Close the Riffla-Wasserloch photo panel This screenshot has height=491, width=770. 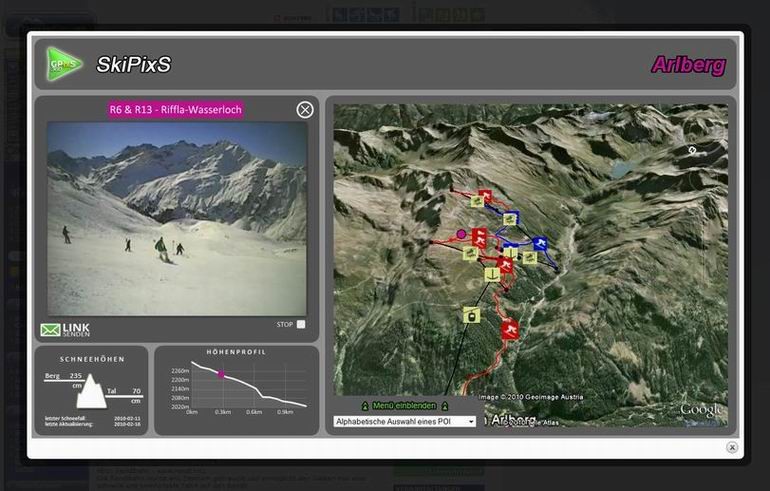[x=305, y=110]
